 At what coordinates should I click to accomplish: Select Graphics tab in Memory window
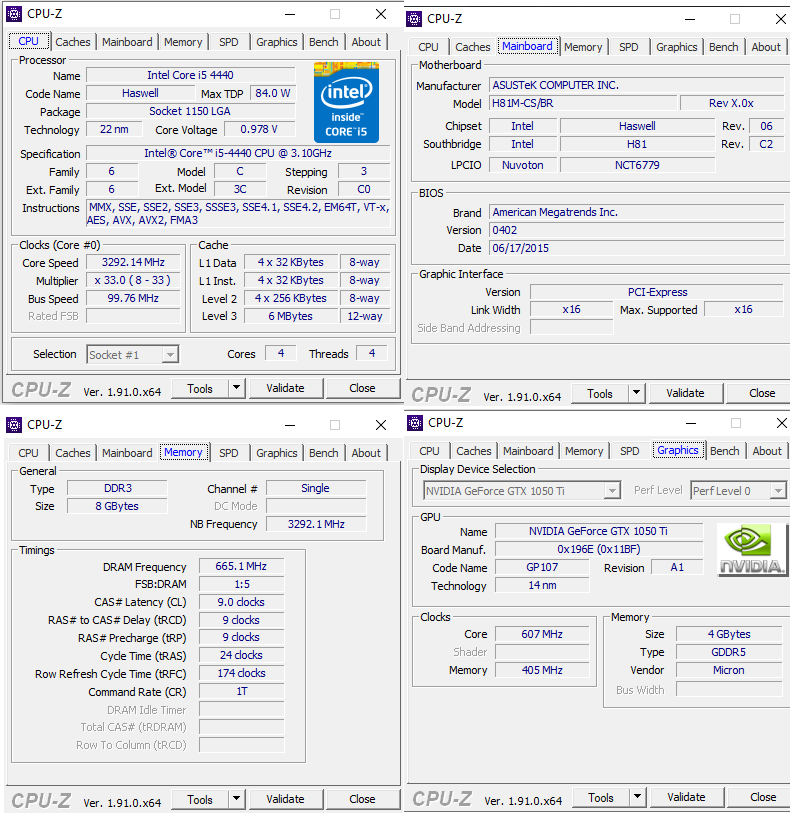point(277,453)
